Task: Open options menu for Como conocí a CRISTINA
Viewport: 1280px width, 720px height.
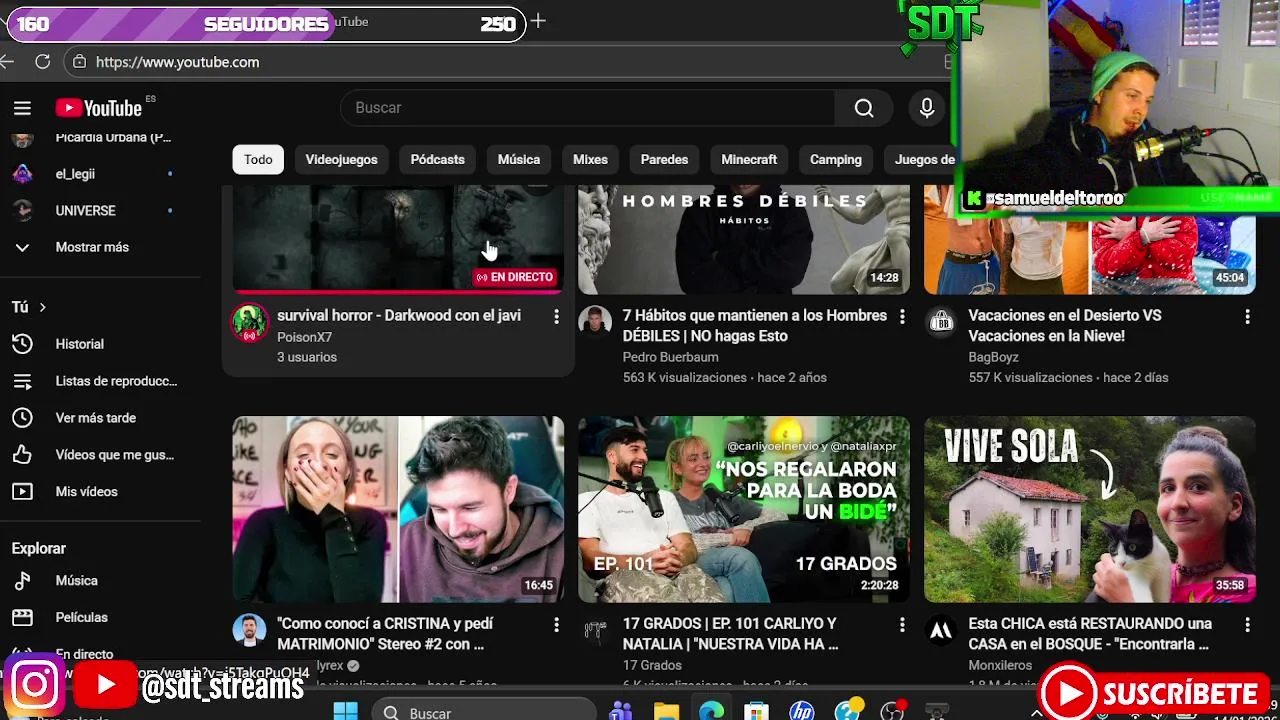Action: click(x=556, y=624)
